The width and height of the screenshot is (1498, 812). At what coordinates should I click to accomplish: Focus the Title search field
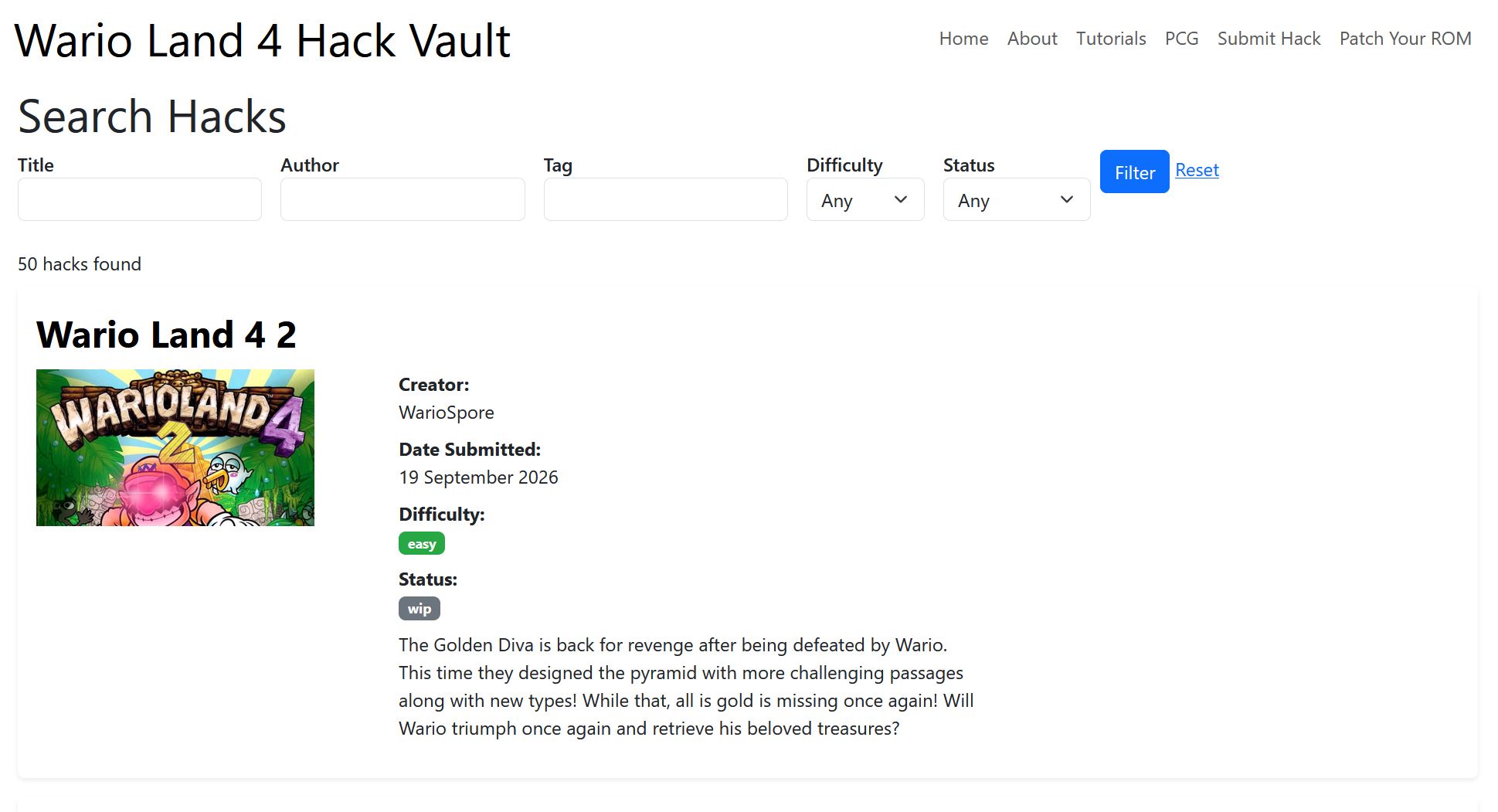140,199
